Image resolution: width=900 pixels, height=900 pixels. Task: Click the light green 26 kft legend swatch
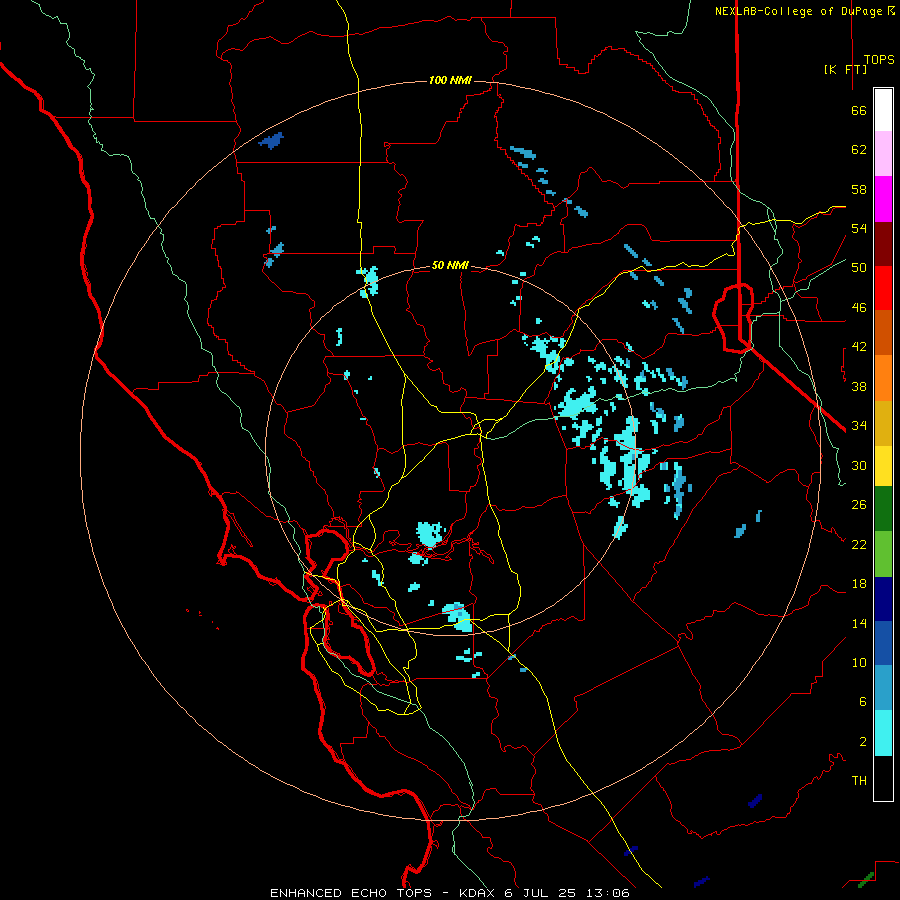[883, 553]
